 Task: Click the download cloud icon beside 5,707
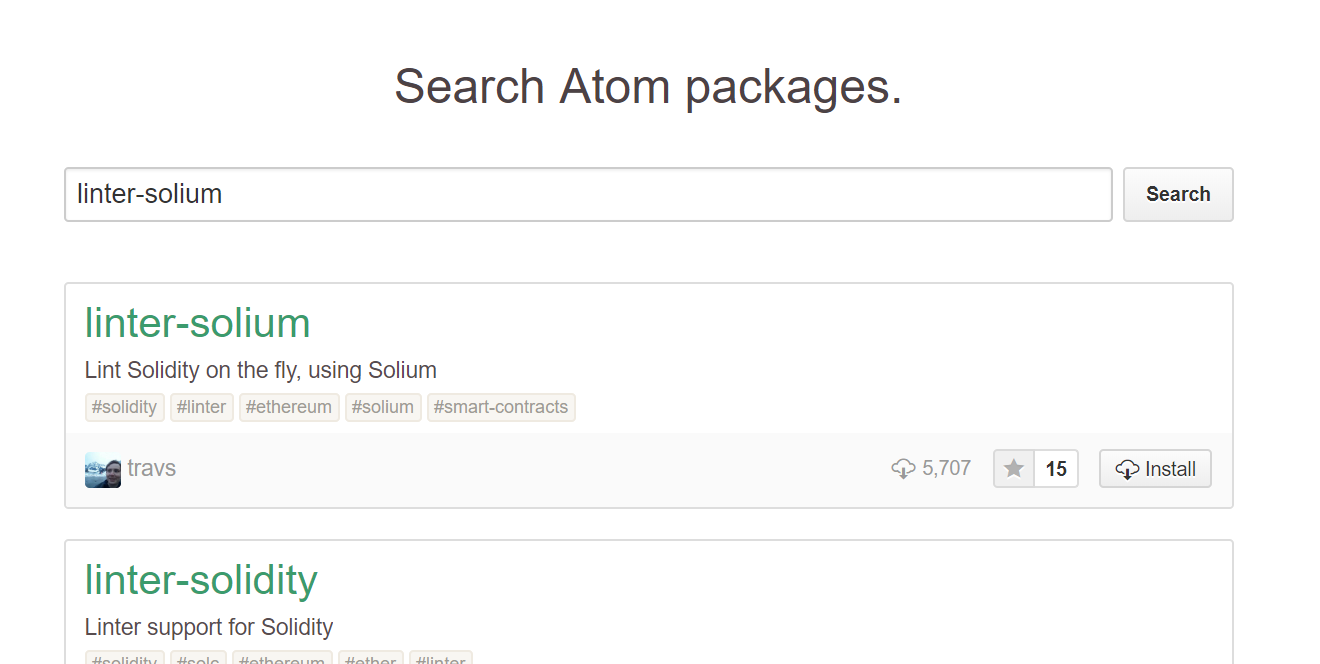905,467
